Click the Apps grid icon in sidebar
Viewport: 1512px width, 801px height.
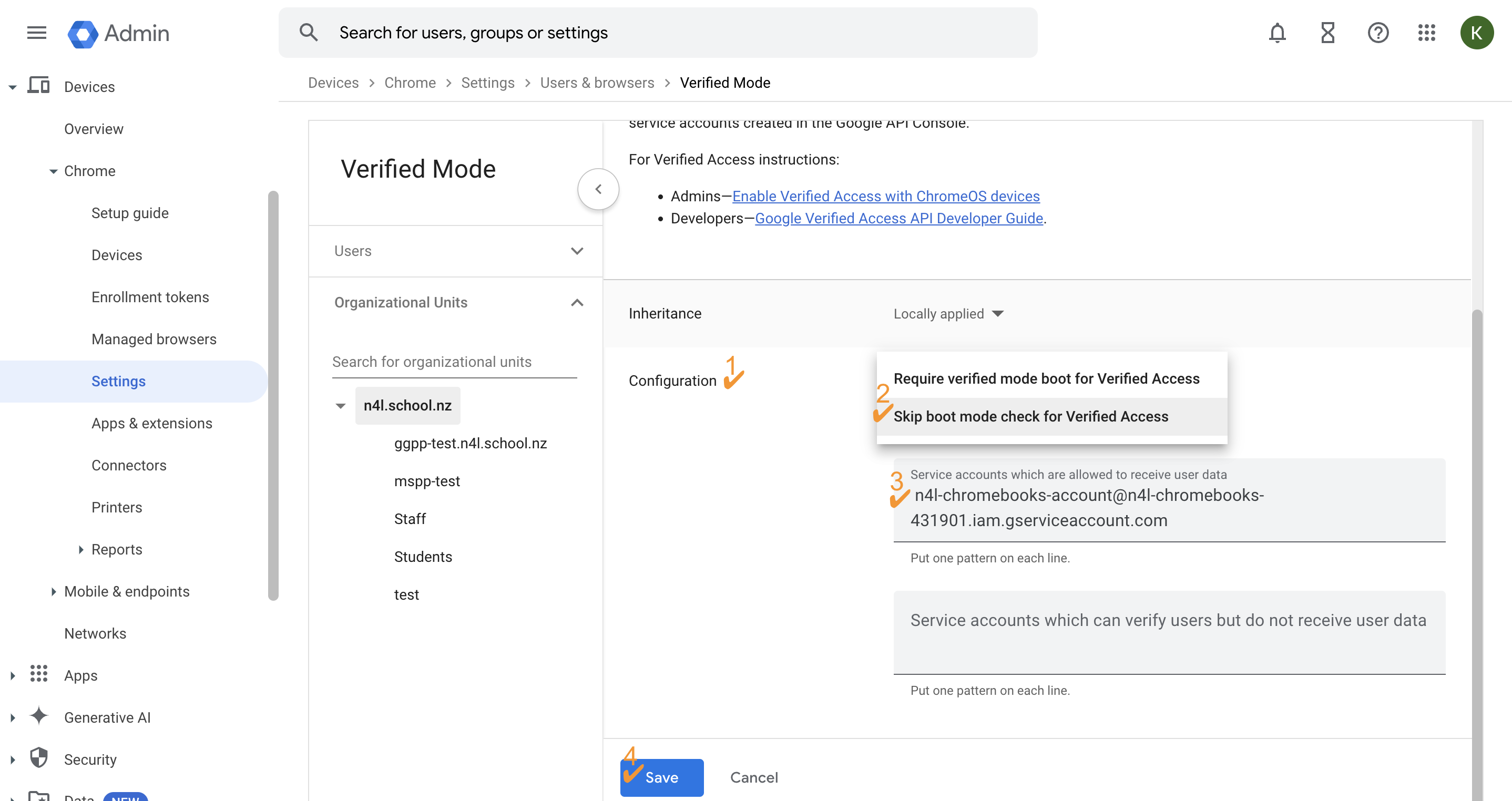[39, 675]
